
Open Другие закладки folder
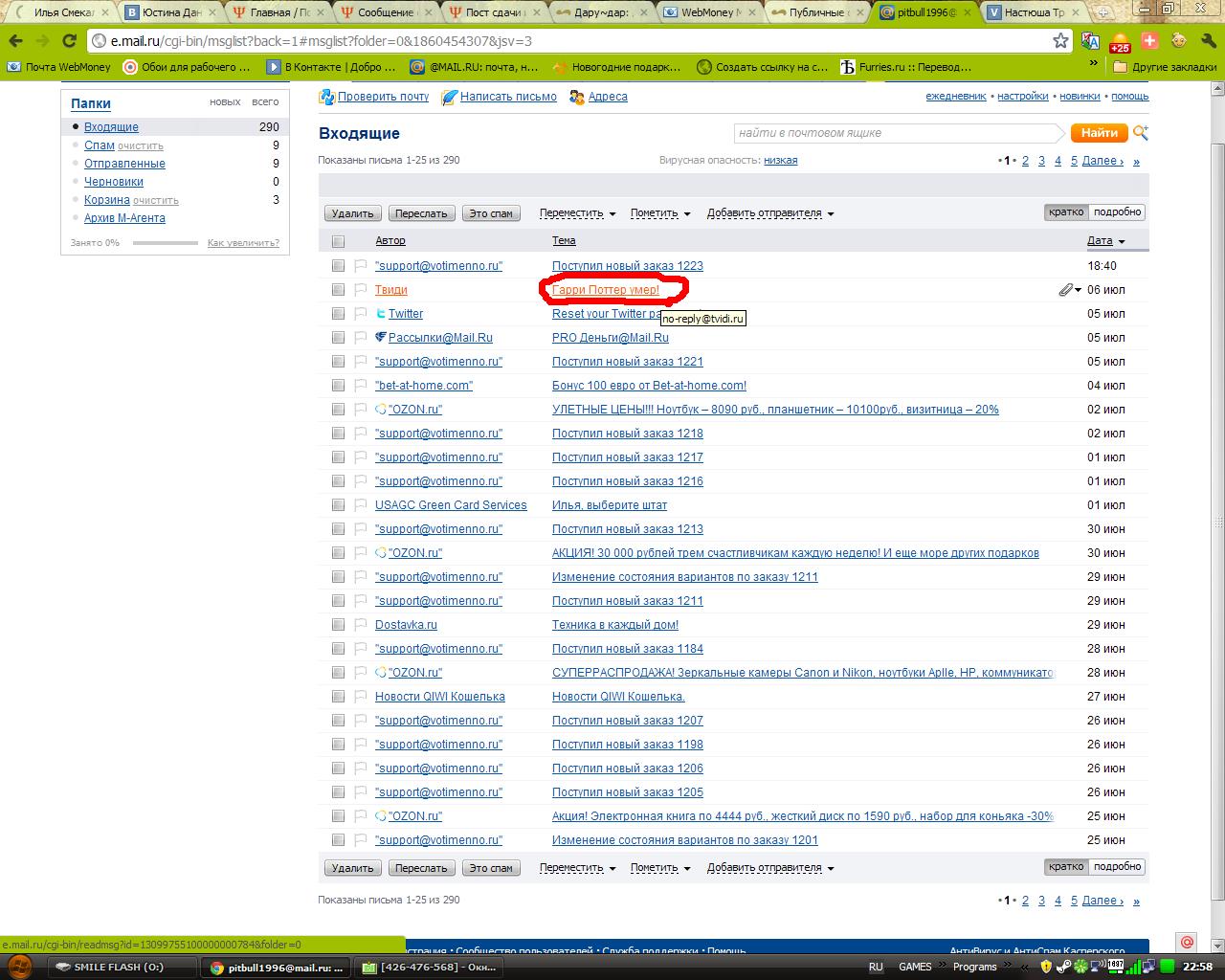point(1164,67)
